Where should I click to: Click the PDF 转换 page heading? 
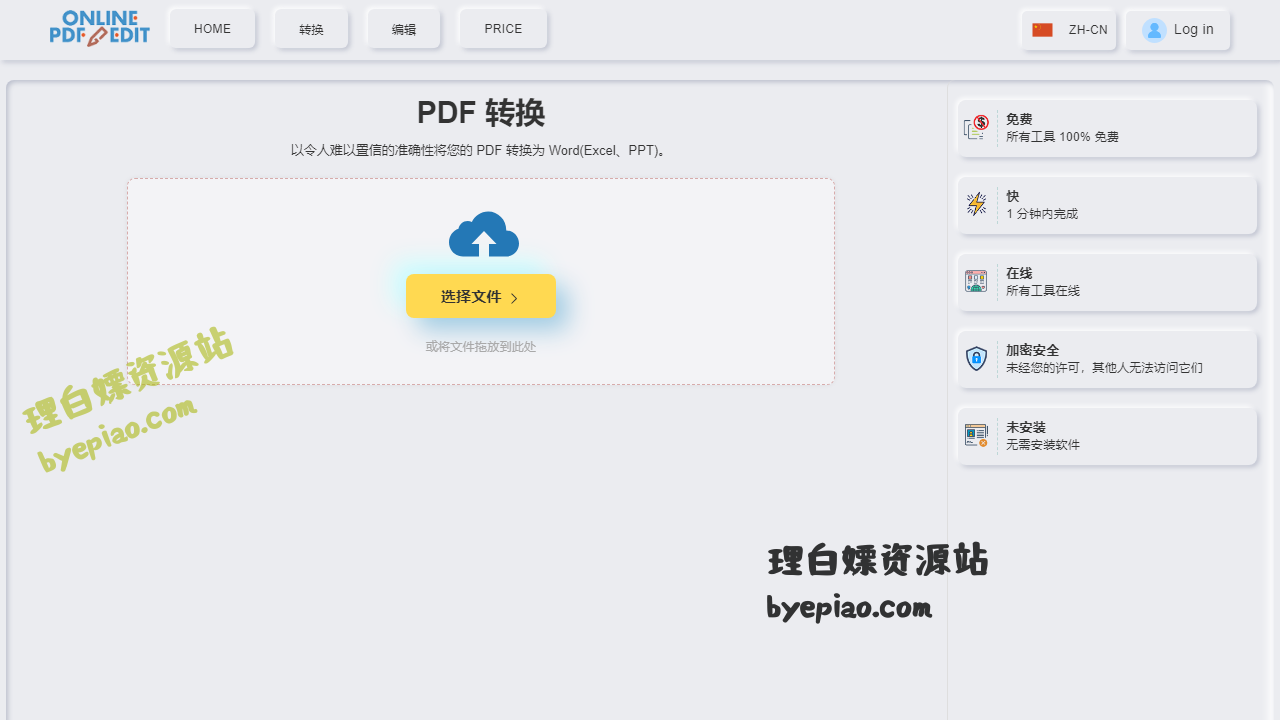pos(481,113)
